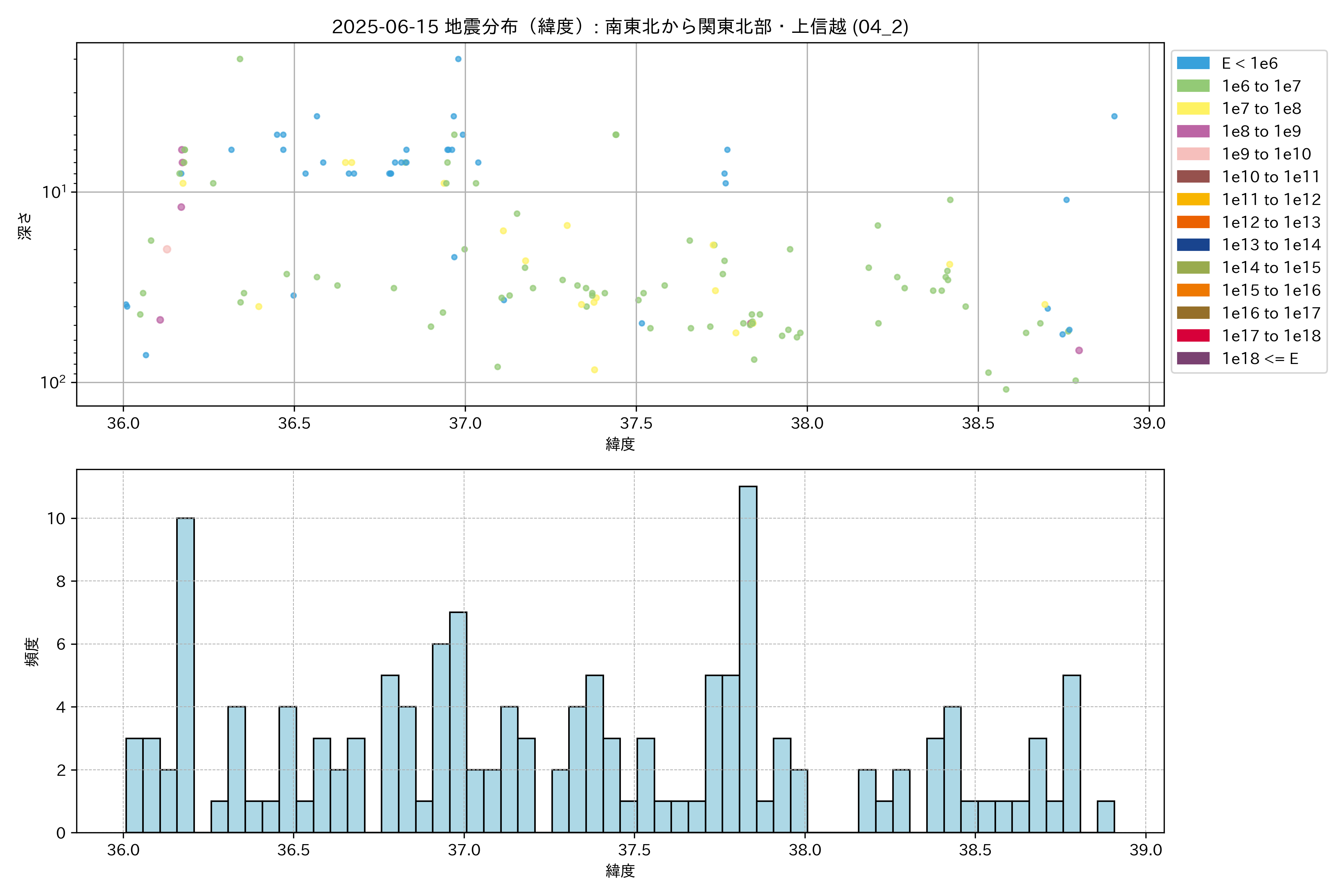Click the 37.5 tick label under scatter plot
Screen dimensions: 1344x896
point(636,423)
